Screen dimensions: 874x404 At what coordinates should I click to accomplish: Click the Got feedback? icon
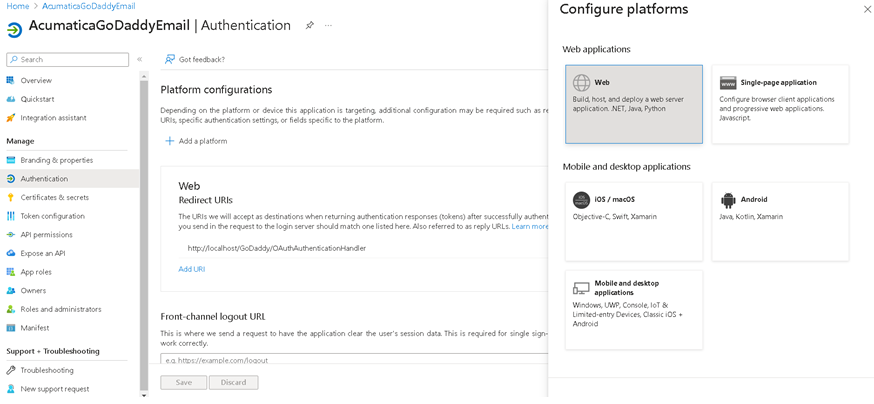170,60
